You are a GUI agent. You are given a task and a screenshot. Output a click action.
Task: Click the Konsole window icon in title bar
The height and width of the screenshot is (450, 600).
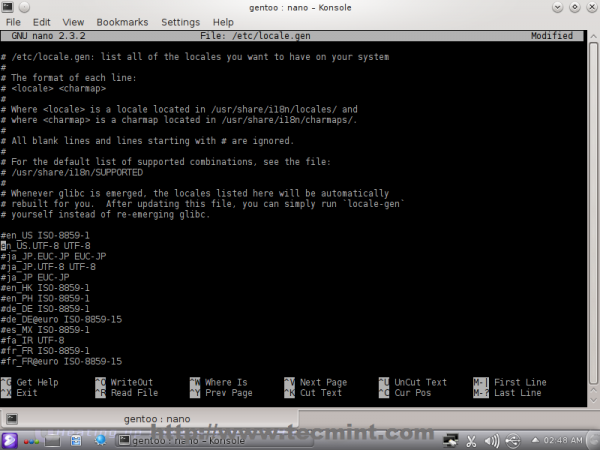7,7
